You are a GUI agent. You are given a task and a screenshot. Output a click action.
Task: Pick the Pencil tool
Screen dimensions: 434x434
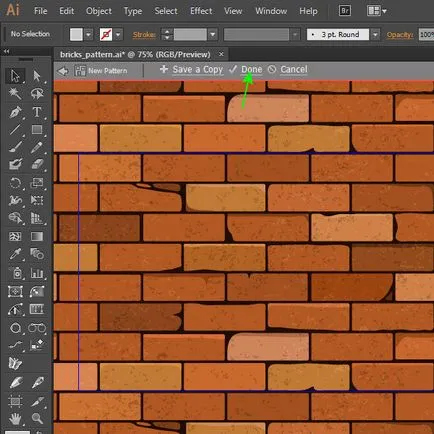pos(37,147)
